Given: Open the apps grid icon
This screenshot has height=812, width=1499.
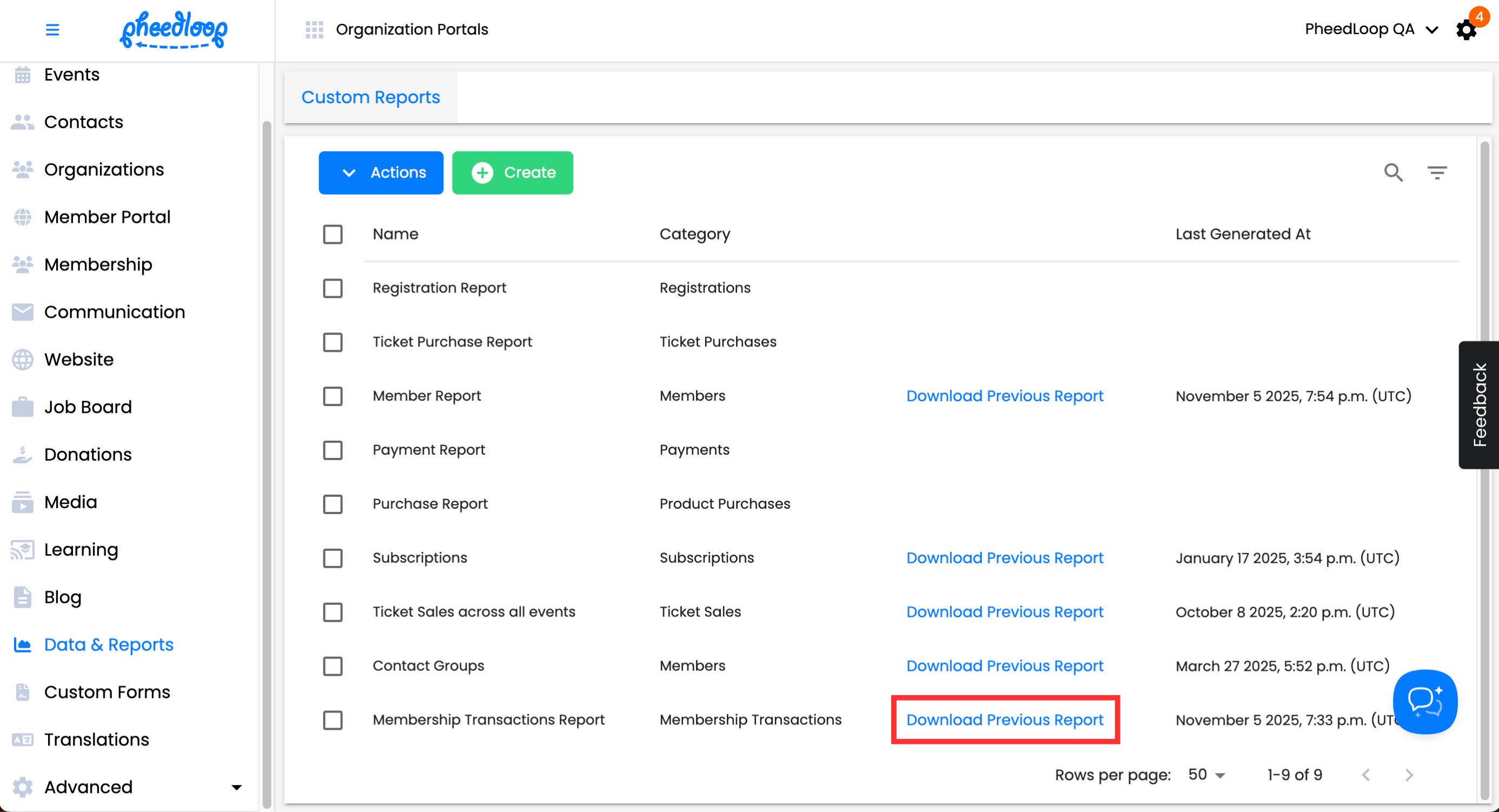Looking at the screenshot, I should point(314,29).
